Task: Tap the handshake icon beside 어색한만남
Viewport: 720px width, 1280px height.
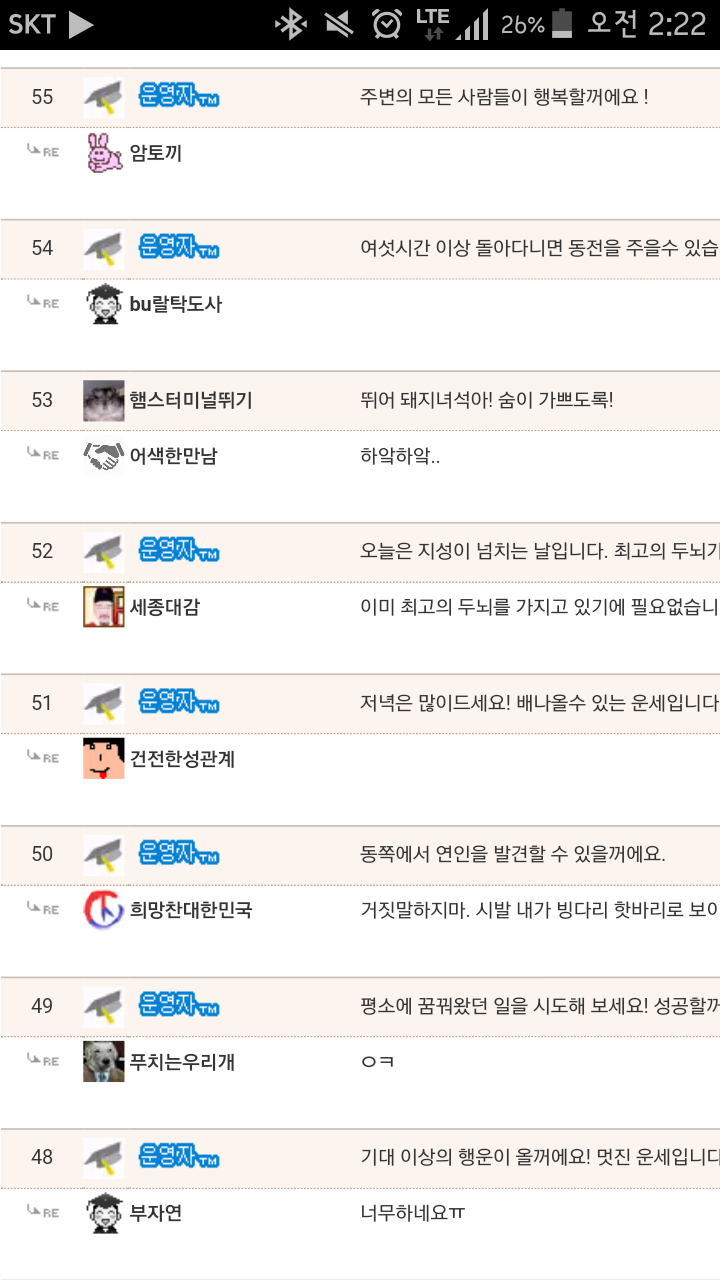Action: click(104, 456)
